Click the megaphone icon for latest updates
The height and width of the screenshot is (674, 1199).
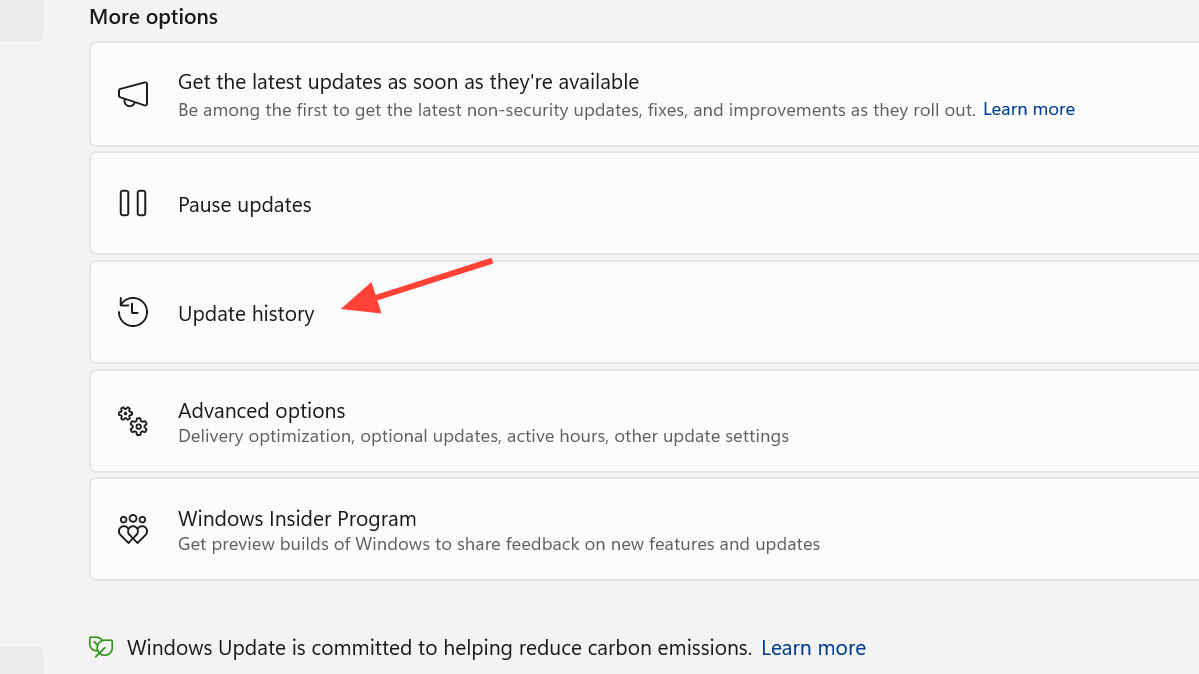[x=133, y=95]
